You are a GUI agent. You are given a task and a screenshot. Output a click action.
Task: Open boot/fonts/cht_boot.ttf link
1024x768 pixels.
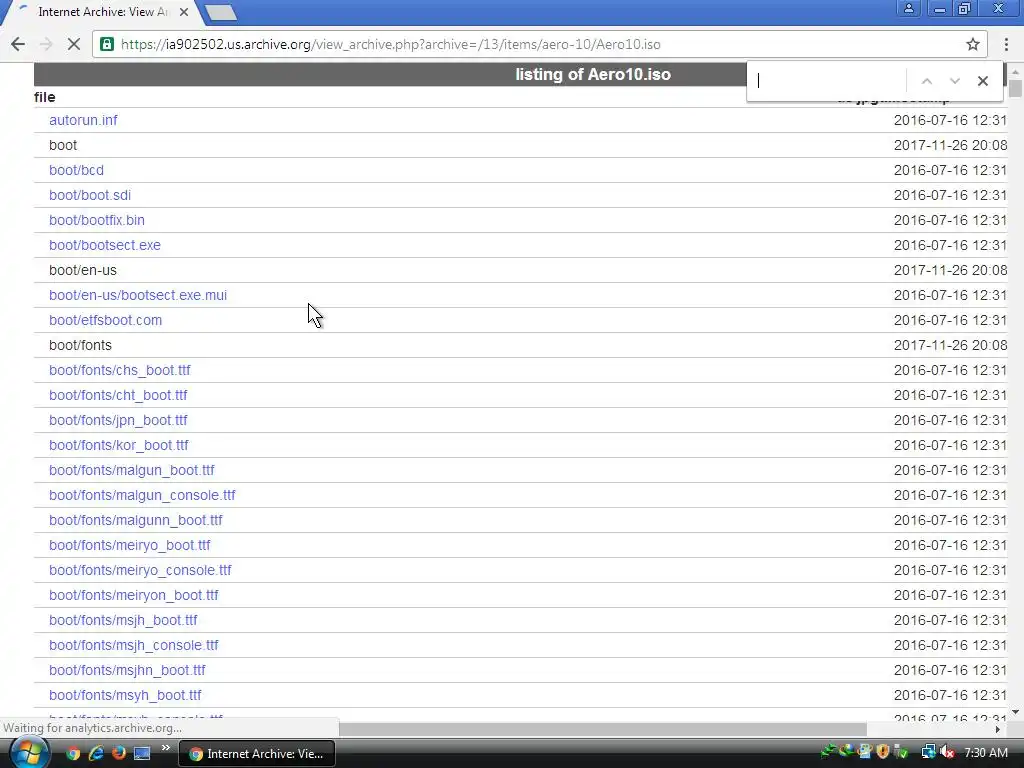point(118,395)
